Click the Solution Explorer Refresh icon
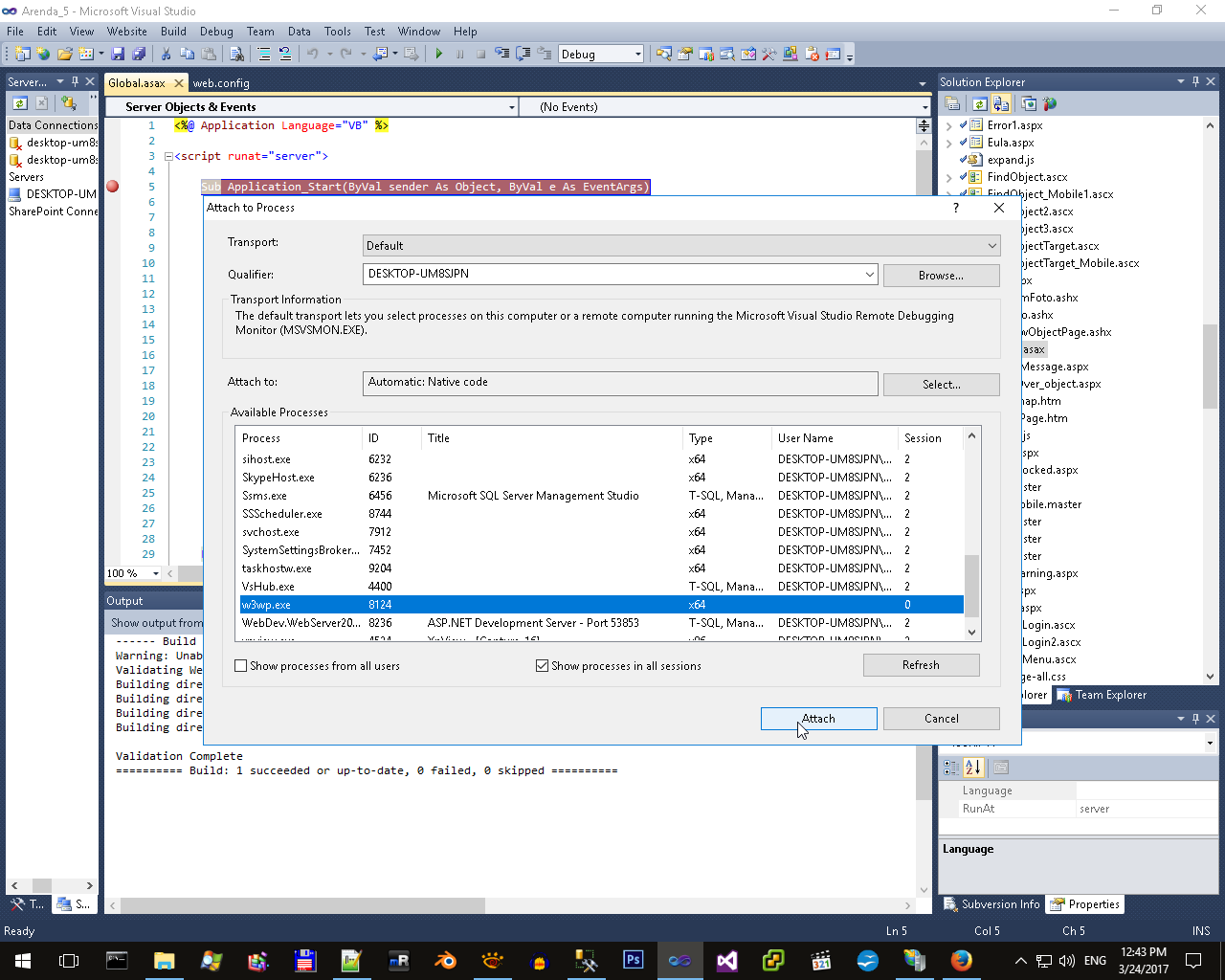 click(x=980, y=104)
